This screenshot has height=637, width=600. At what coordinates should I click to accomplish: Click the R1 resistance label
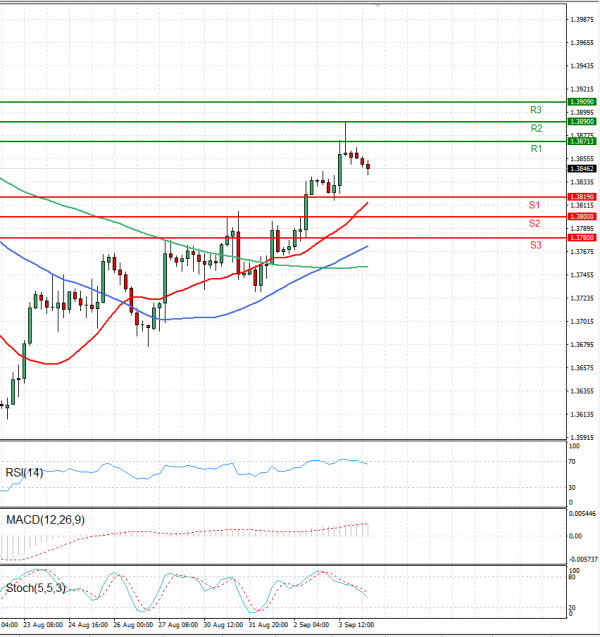point(536,149)
